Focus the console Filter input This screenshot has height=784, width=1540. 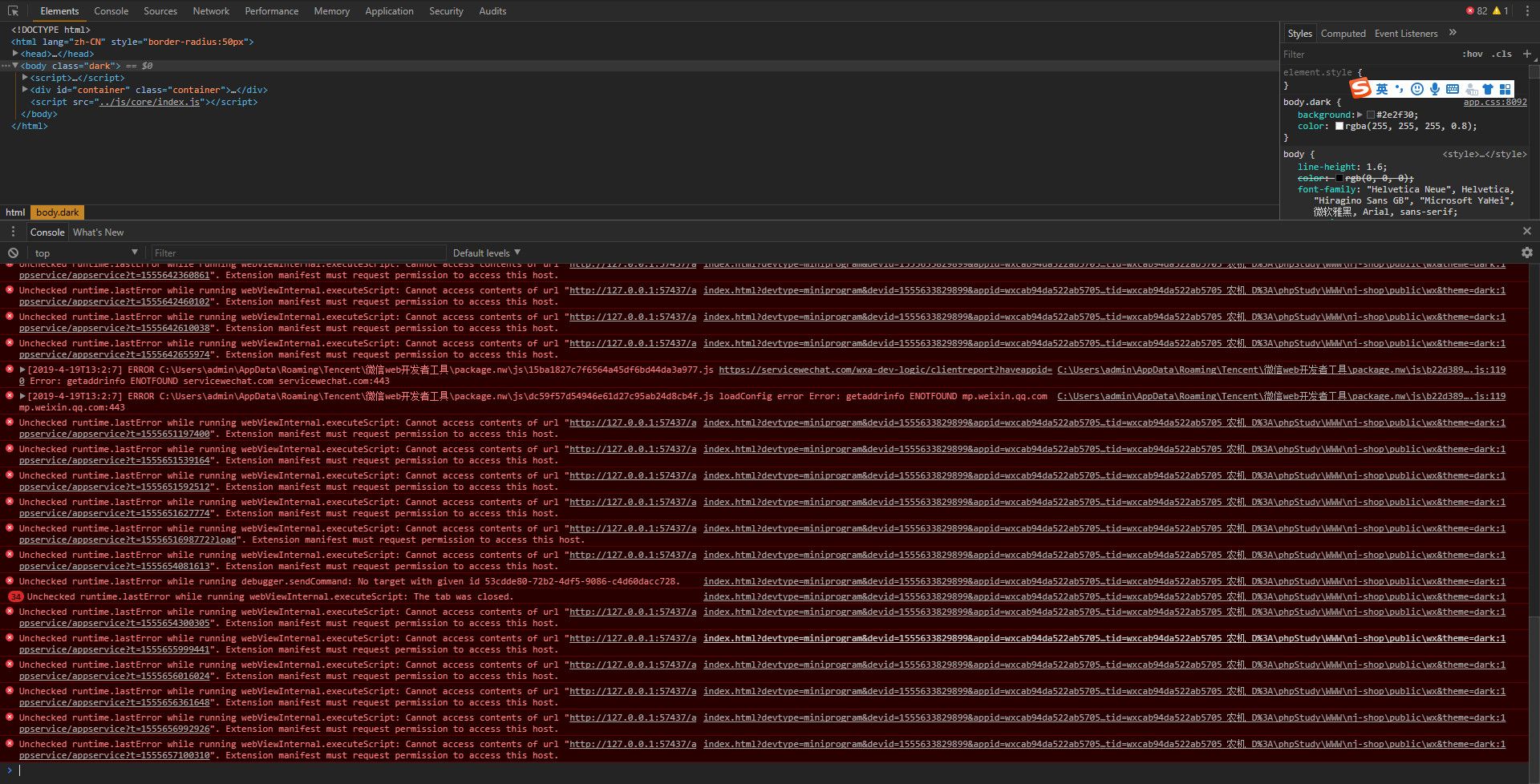point(298,253)
